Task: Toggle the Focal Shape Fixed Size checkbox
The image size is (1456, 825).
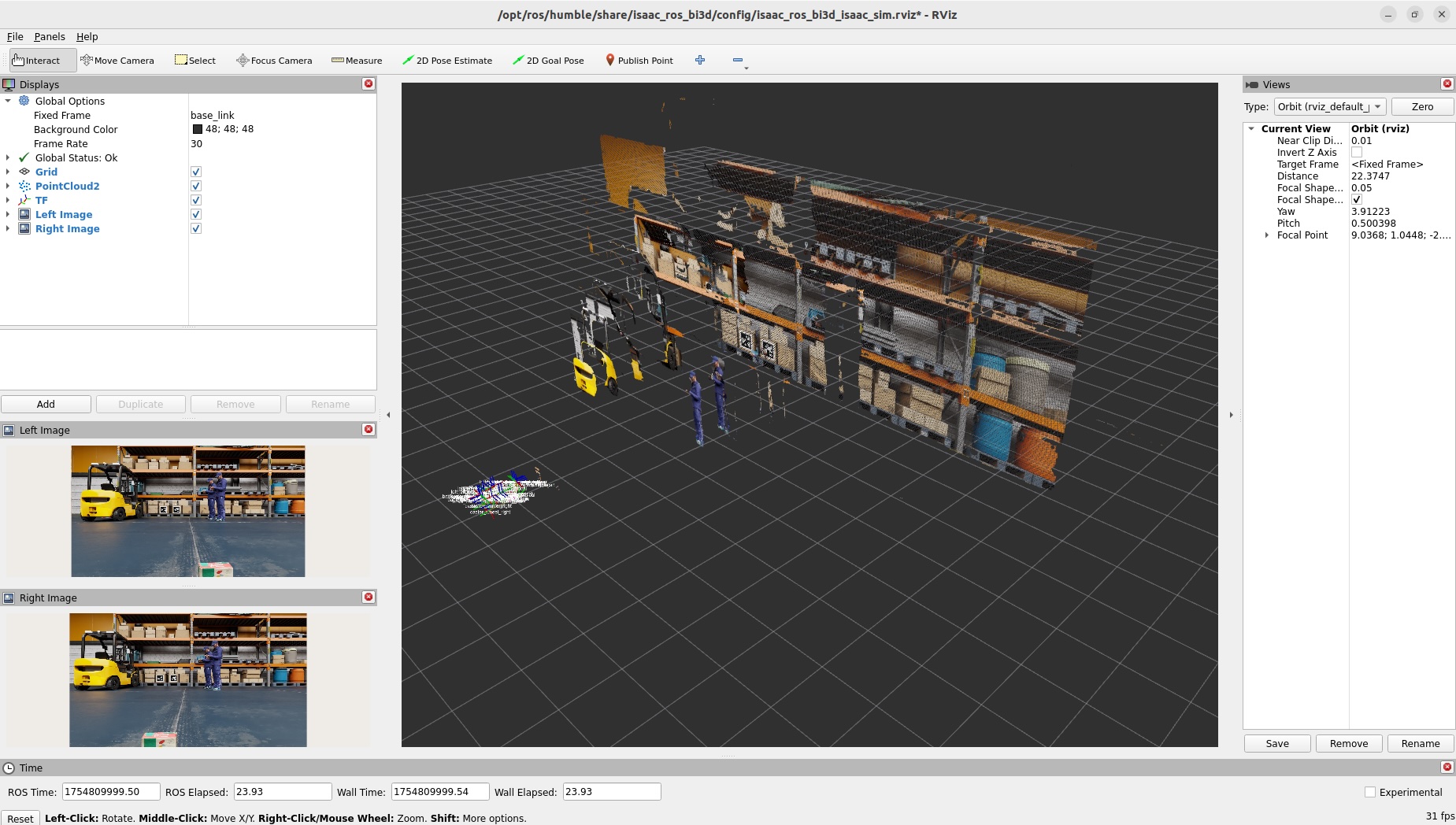Action: 1357,199
